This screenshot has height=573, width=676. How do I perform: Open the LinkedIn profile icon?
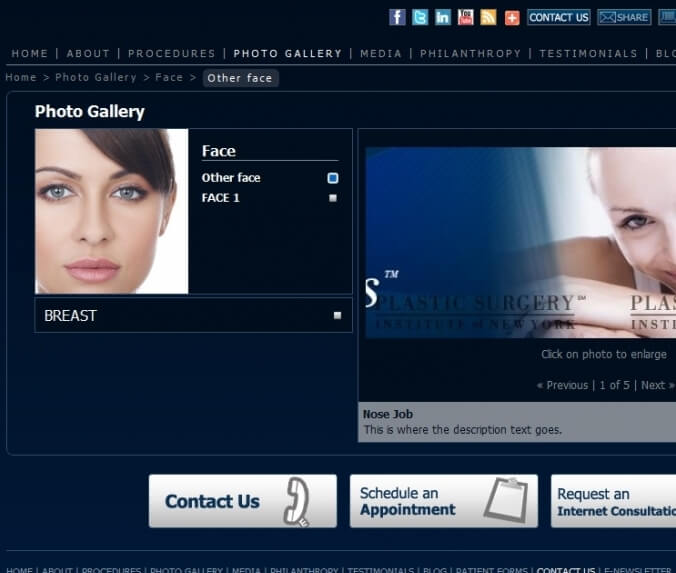(x=443, y=17)
